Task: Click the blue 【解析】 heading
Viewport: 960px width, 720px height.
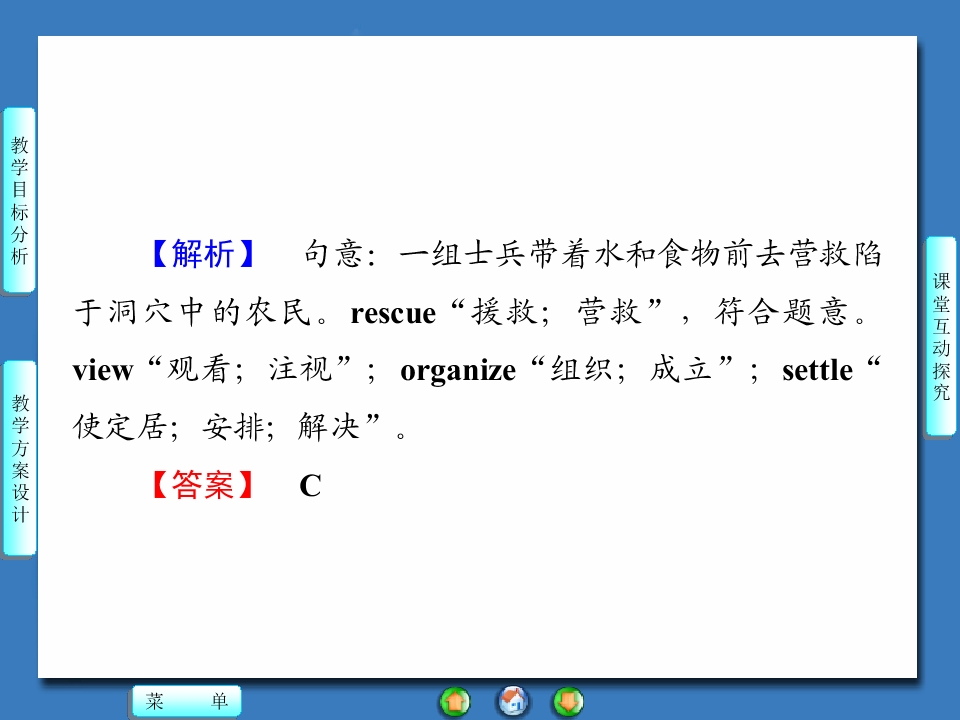Action: coord(203,253)
